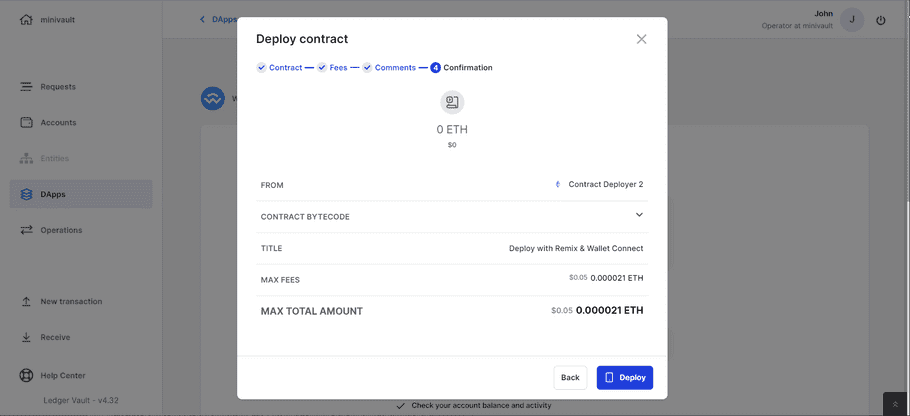Screen dimensions: 910x416
Task: Close the Deploy contract dialog
Action: 641,39
